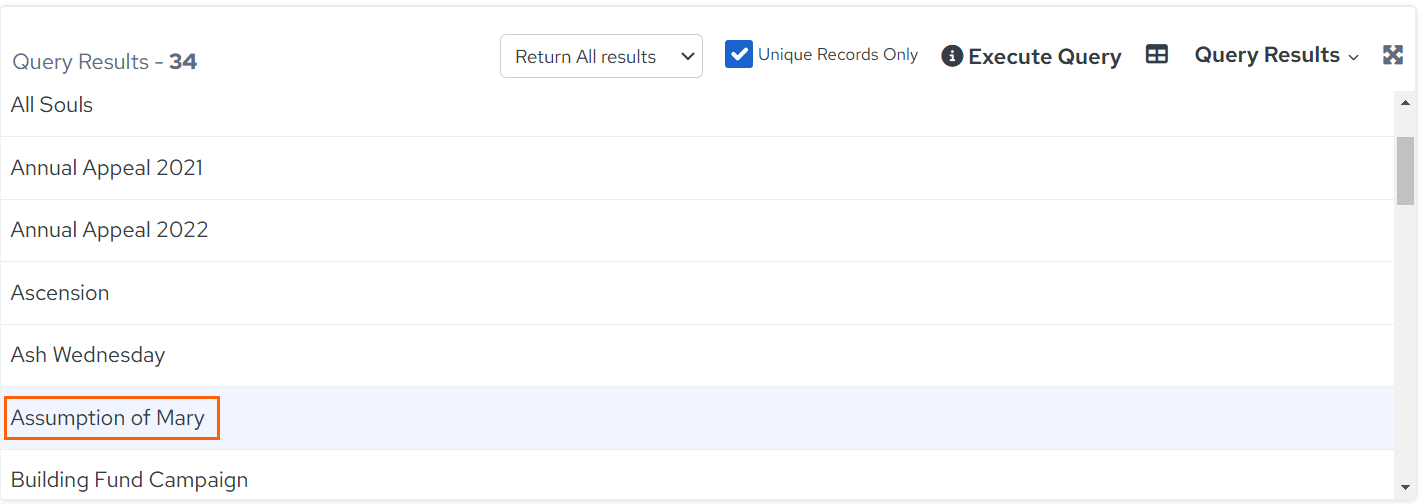
Task: Open the Return All results dropdown
Action: pos(601,56)
